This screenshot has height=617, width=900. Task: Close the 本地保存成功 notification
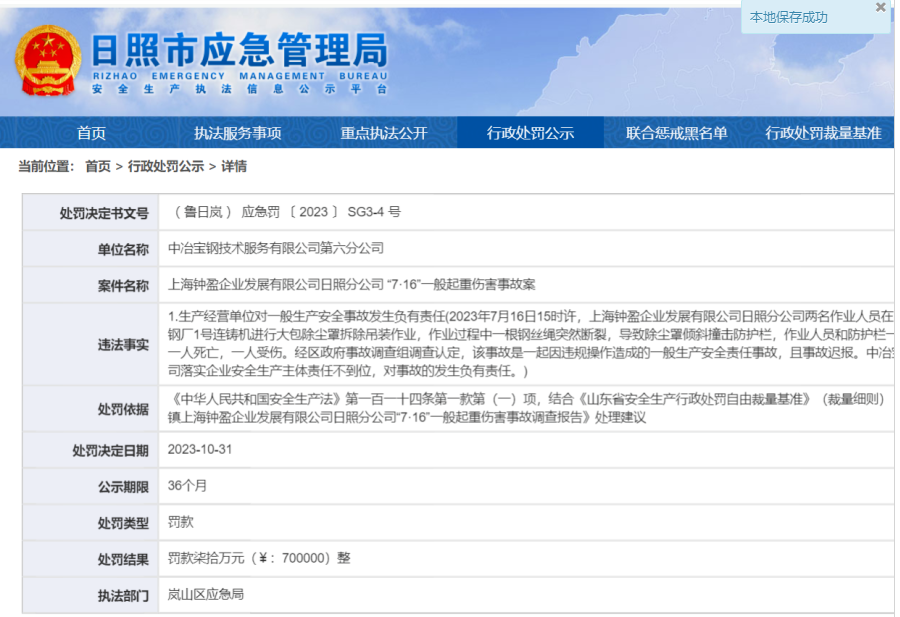point(880,7)
